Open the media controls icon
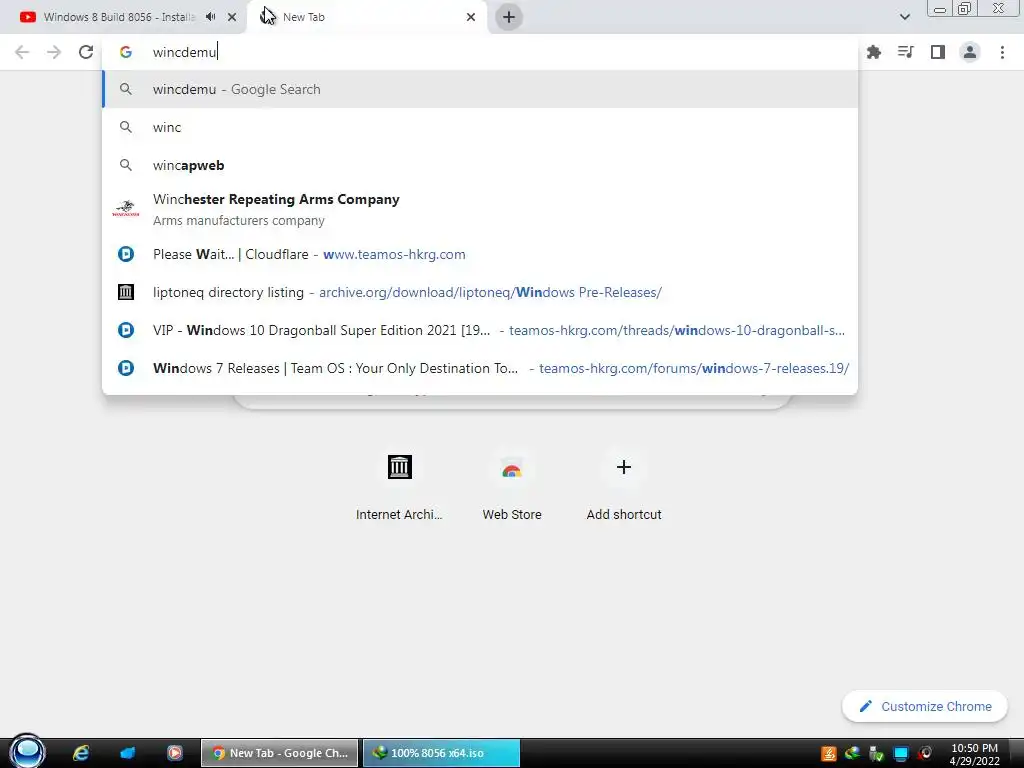Viewport: 1024px width, 768px height. coord(905,52)
